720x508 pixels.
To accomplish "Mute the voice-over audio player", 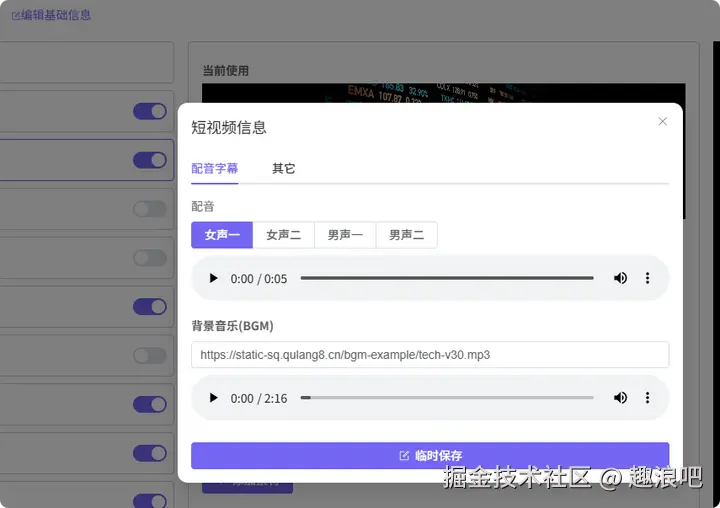I will pyautogui.click(x=620, y=278).
